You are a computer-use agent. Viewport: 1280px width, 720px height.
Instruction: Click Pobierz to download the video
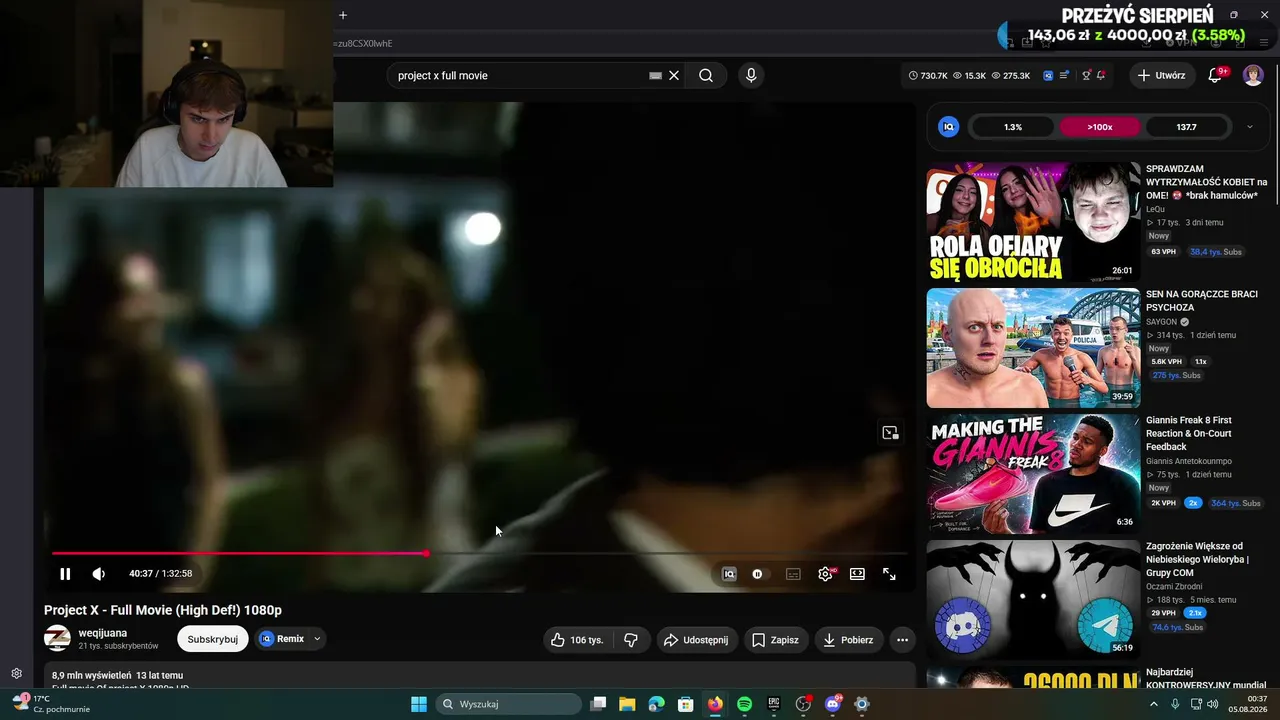click(x=849, y=640)
